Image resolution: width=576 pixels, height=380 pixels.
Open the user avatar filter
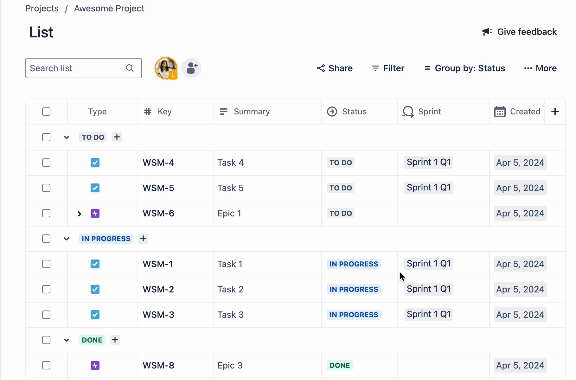coord(166,68)
